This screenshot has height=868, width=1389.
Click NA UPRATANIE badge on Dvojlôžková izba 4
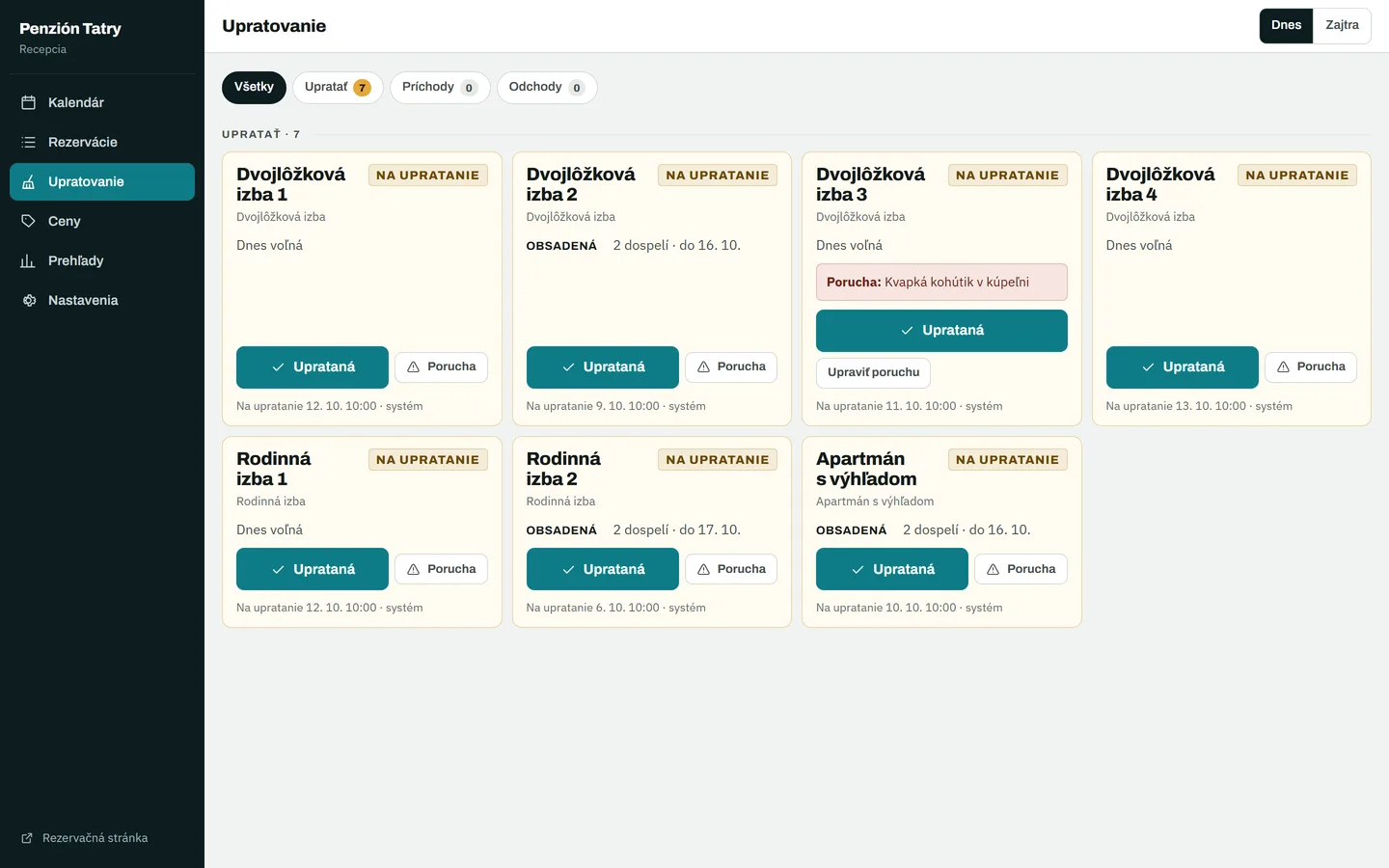coord(1297,176)
